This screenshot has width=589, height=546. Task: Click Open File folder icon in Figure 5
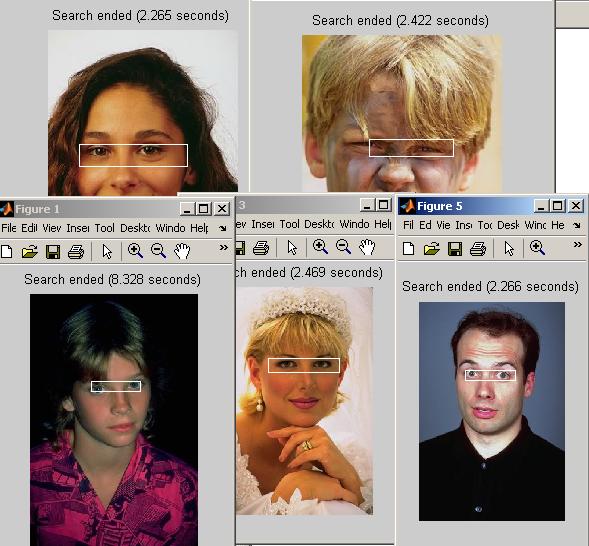(x=431, y=249)
